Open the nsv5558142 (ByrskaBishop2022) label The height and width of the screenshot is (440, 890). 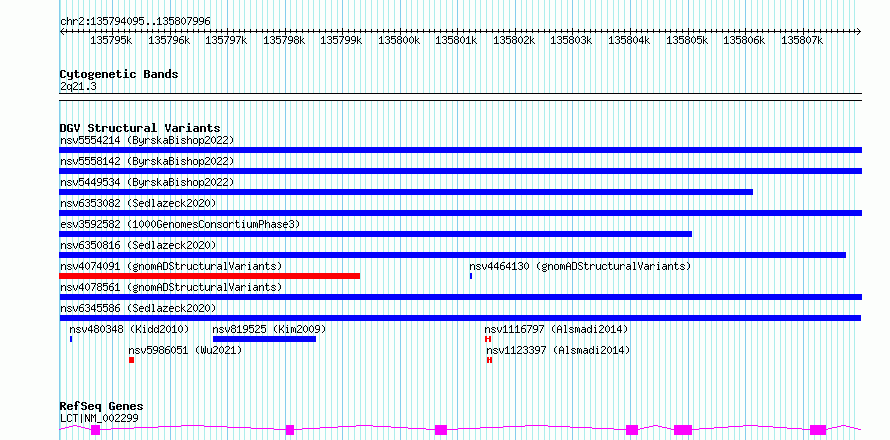147,161
